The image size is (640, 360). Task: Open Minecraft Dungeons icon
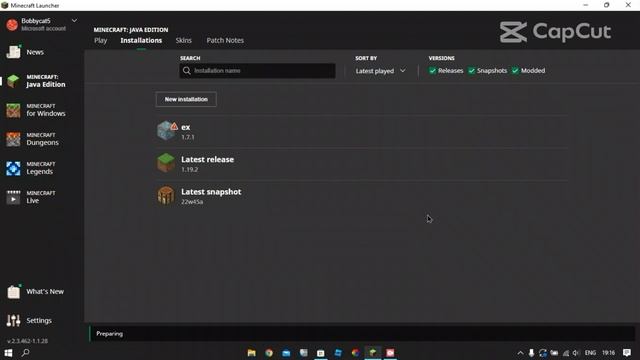[13, 139]
